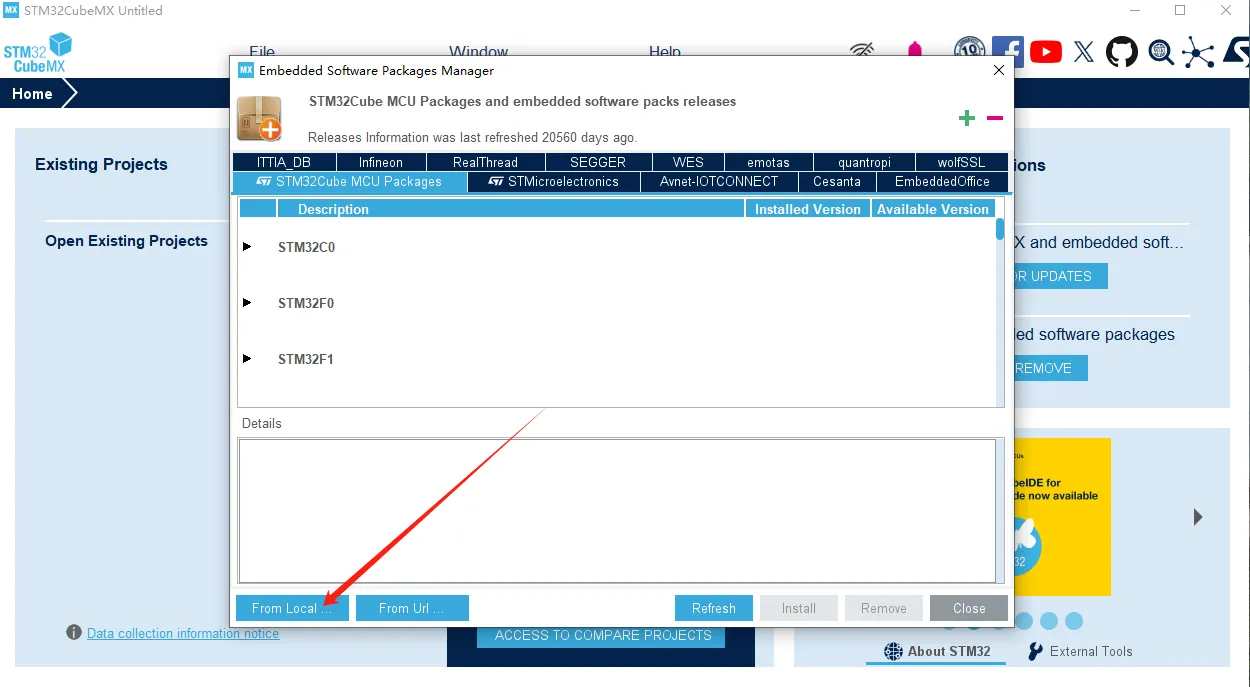The width and height of the screenshot is (1250, 687).
Task: Click the Refresh button
Action: [713, 608]
